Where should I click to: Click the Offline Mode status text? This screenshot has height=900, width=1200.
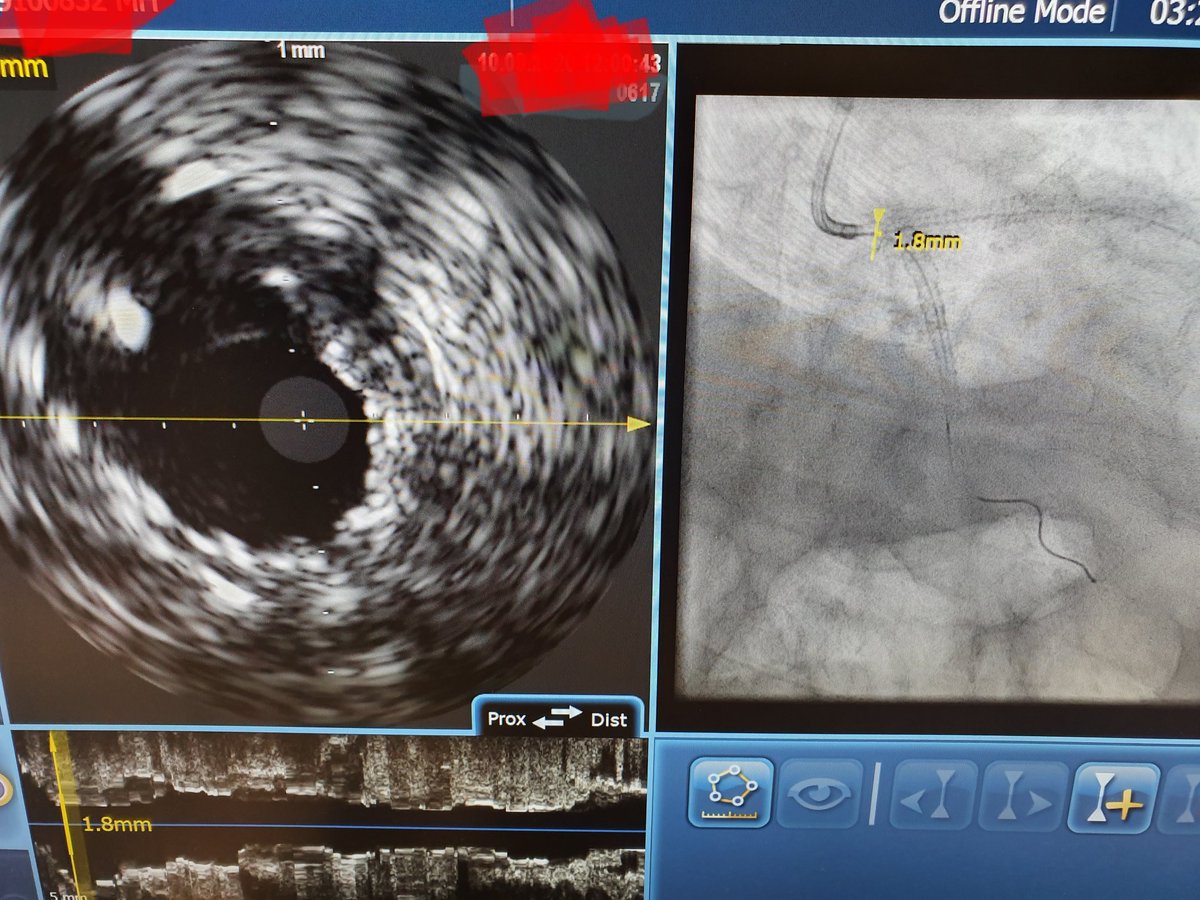(1022, 13)
